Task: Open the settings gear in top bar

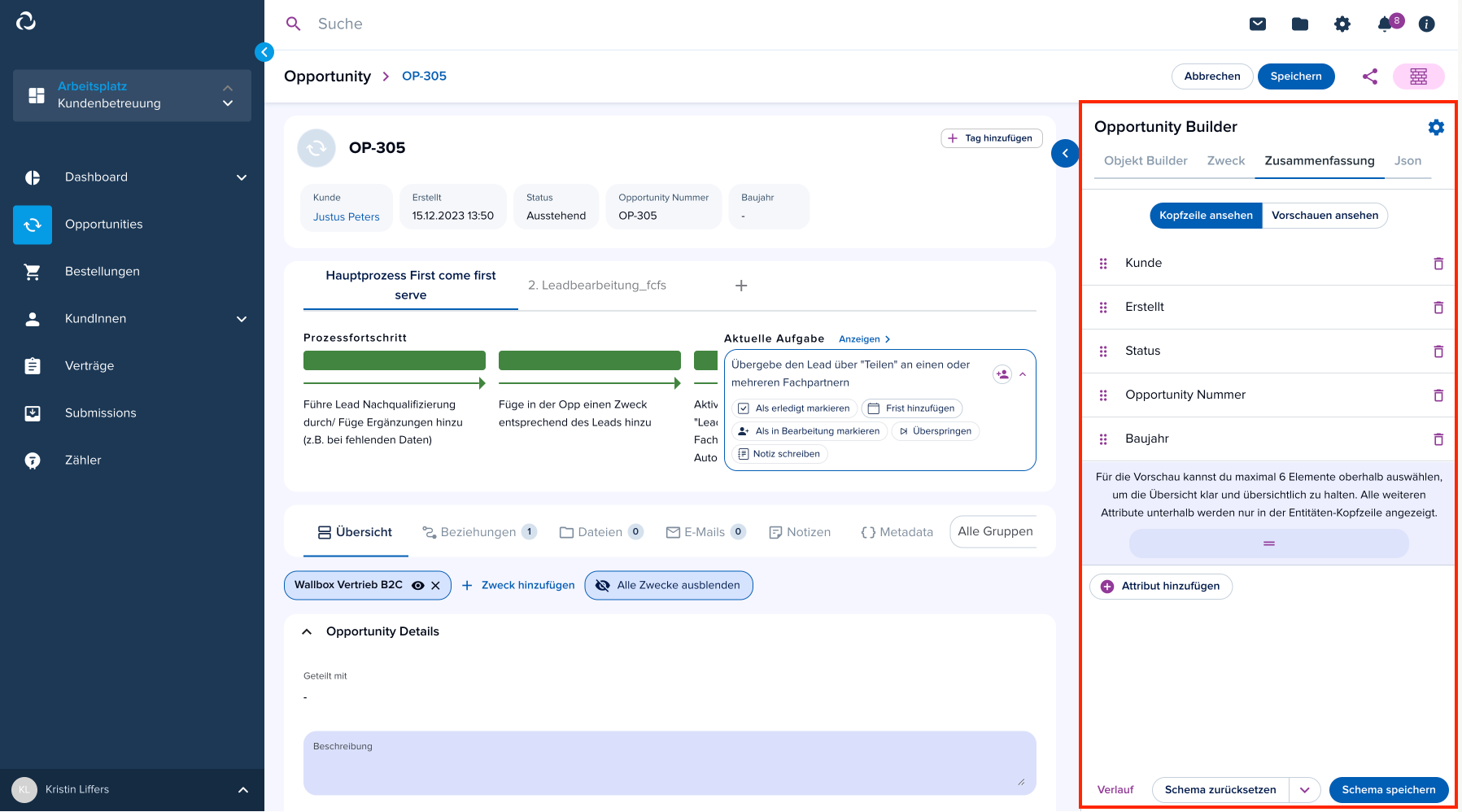Action: click(1342, 24)
